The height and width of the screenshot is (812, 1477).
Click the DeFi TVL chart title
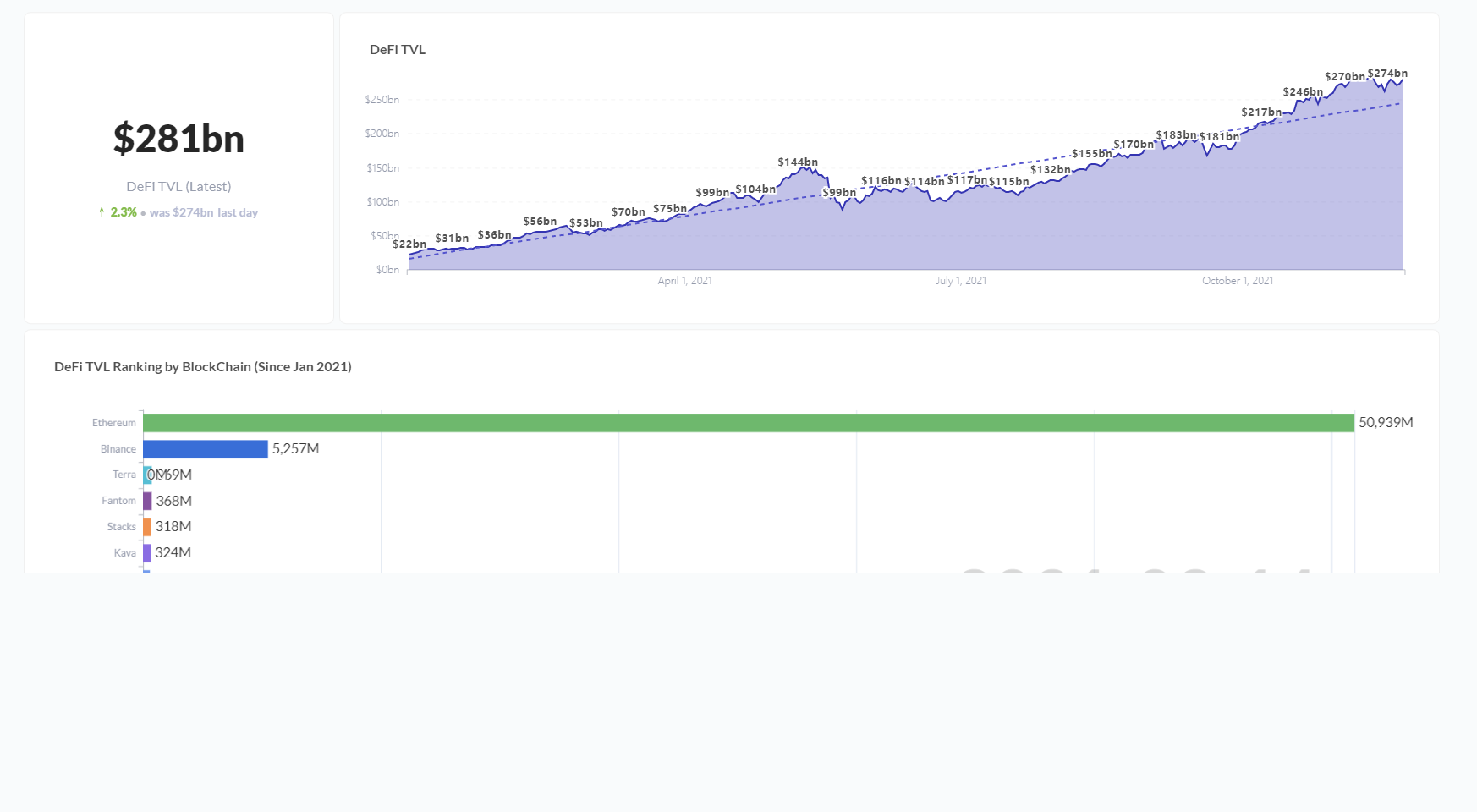coord(398,50)
